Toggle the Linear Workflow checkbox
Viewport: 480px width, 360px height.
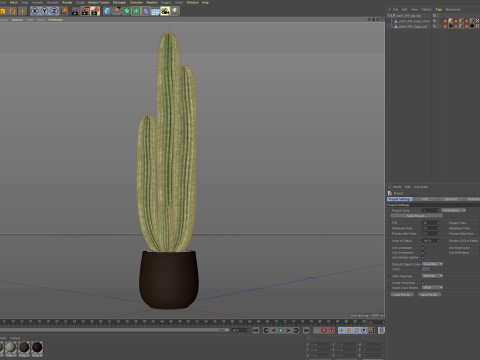click(423, 283)
